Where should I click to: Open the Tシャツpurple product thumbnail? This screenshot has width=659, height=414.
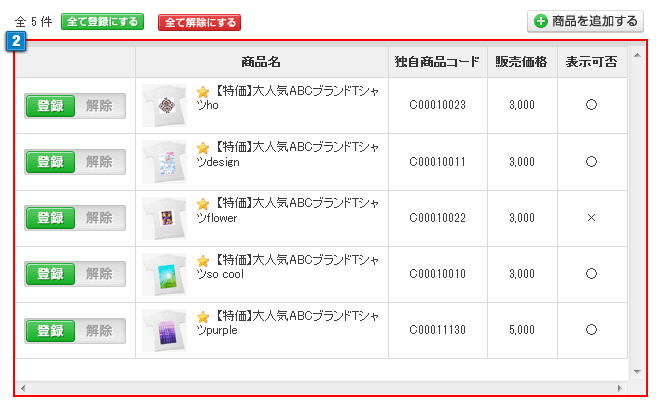coord(163,329)
